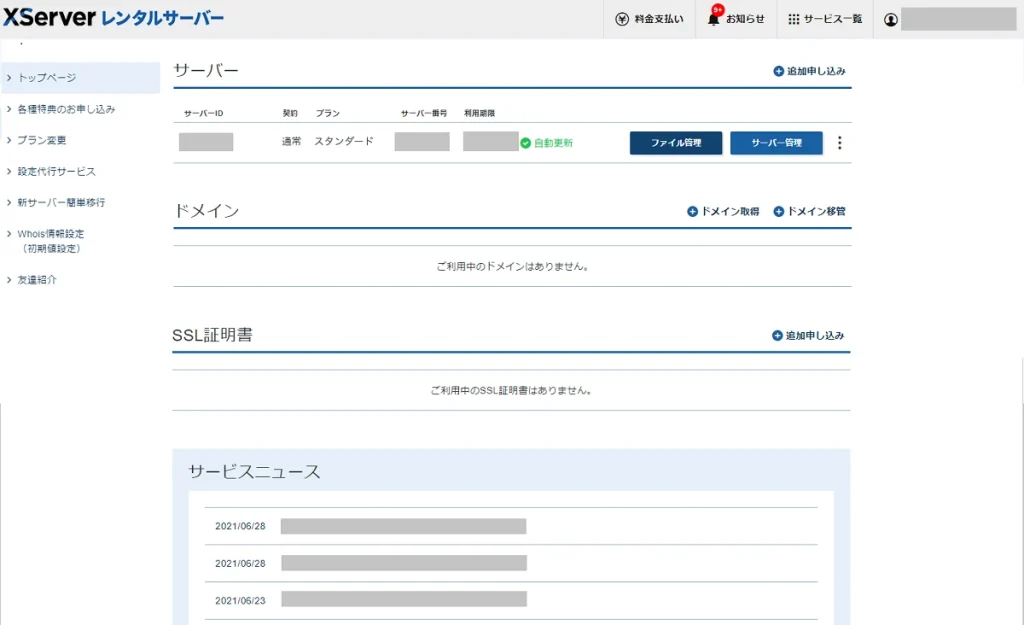Open 設定代行サービス in the sidebar
The image size is (1024, 625).
(56, 172)
